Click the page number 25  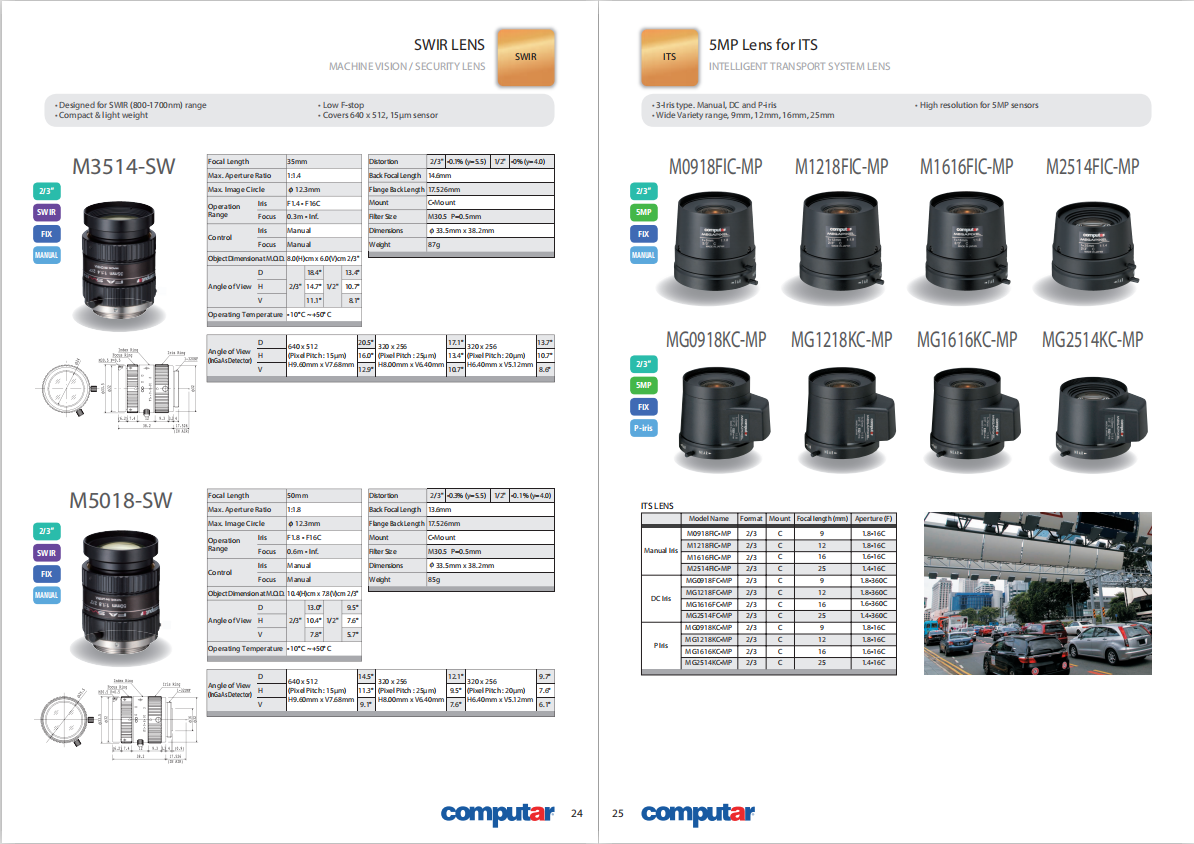pyautogui.click(x=618, y=814)
